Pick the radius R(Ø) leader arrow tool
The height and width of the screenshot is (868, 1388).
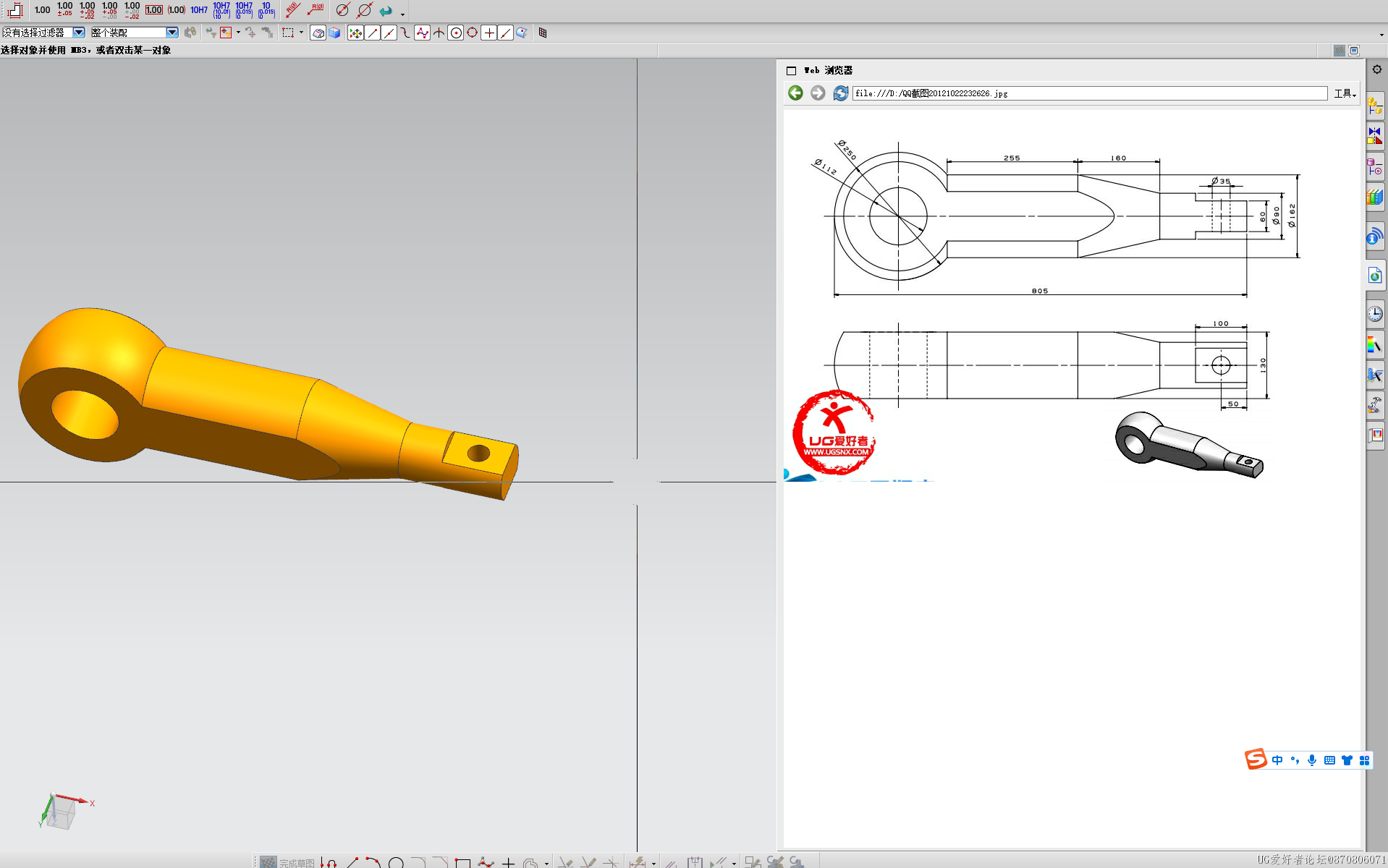point(316,10)
